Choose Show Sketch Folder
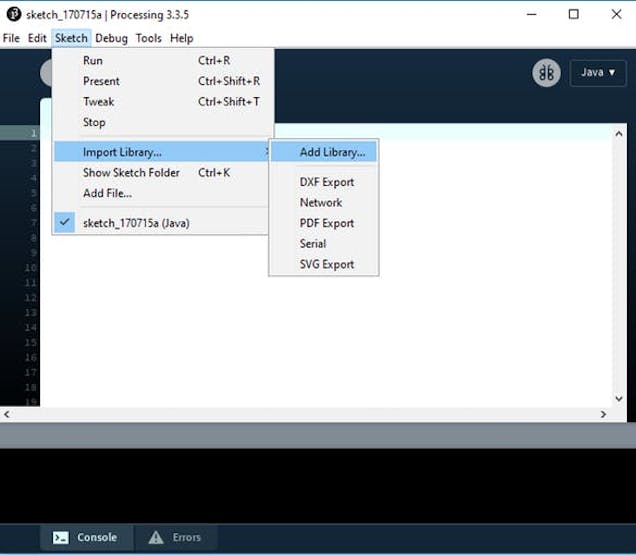The height and width of the screenshot is (555, 636). click(x=161, y=172)
